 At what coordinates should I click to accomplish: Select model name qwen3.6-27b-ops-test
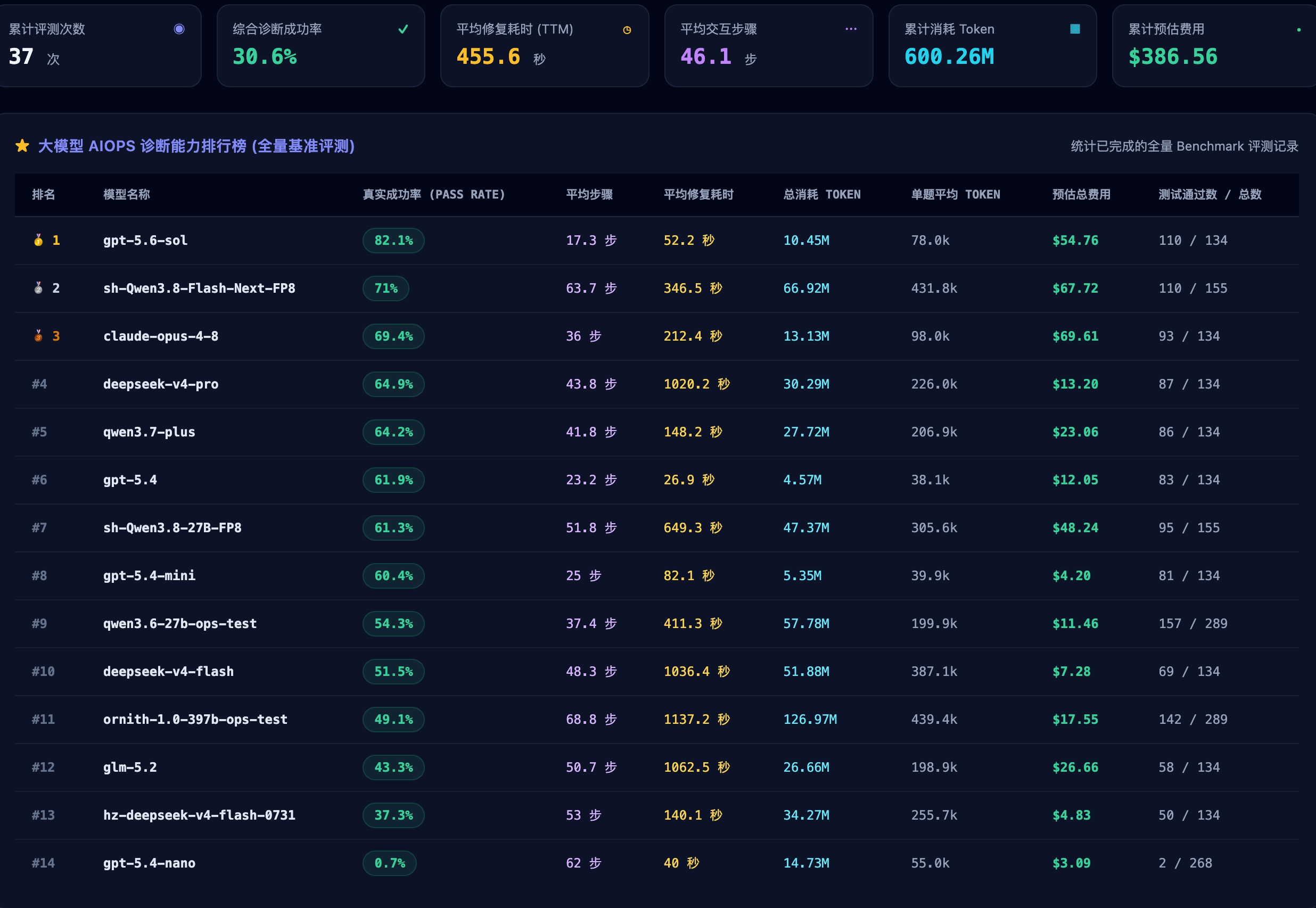180,624
